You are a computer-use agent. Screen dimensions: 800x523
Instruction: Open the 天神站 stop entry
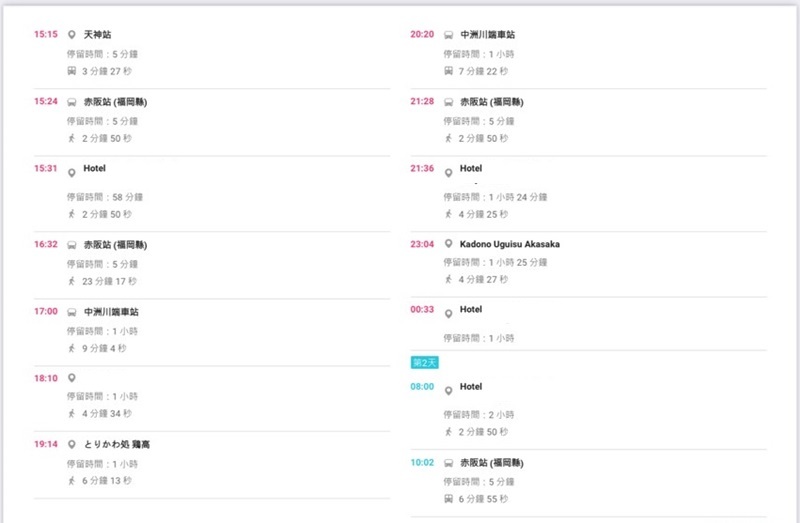pos(98,35)
